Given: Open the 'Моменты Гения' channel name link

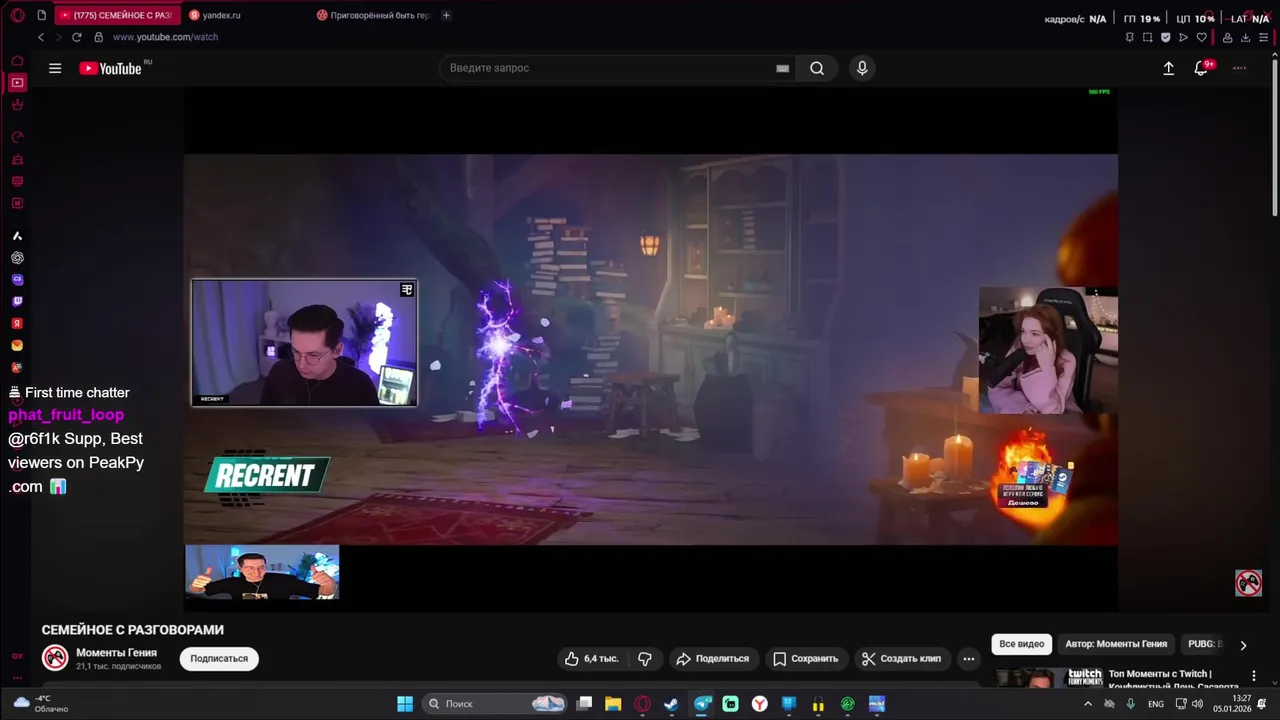Looking at the screenshot, I should coord(116,653).
